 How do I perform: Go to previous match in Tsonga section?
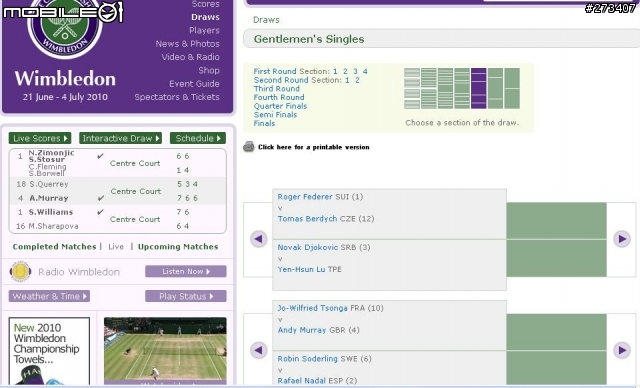pos(258,350)
